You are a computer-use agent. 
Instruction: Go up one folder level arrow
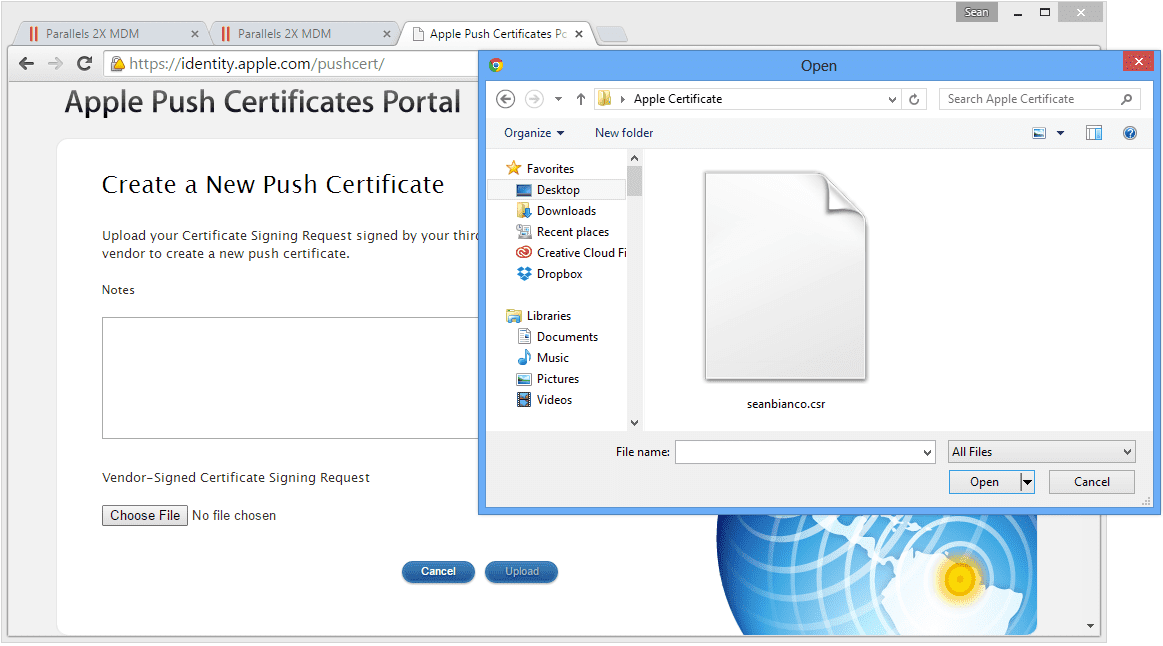click(x=581, y=99)
